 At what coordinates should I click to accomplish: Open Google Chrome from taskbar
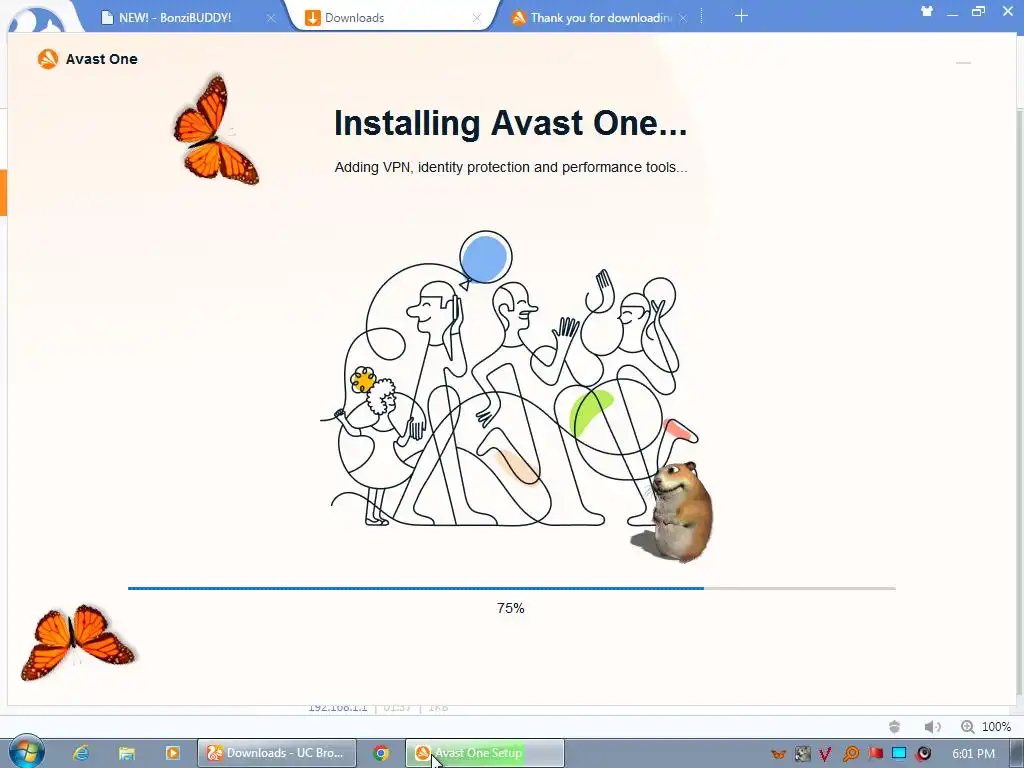[x=381, y=753]
